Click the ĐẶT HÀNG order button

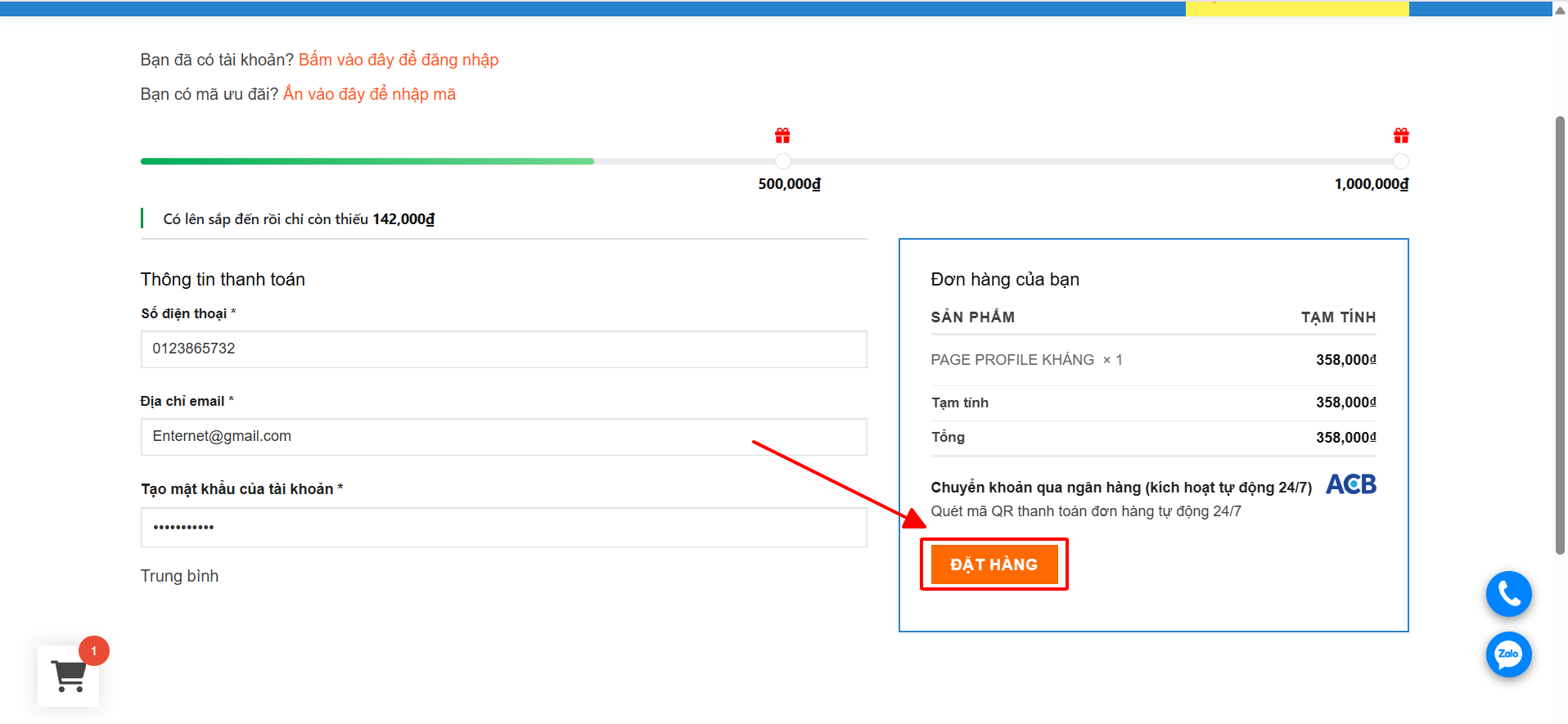(x=994, y=564)
